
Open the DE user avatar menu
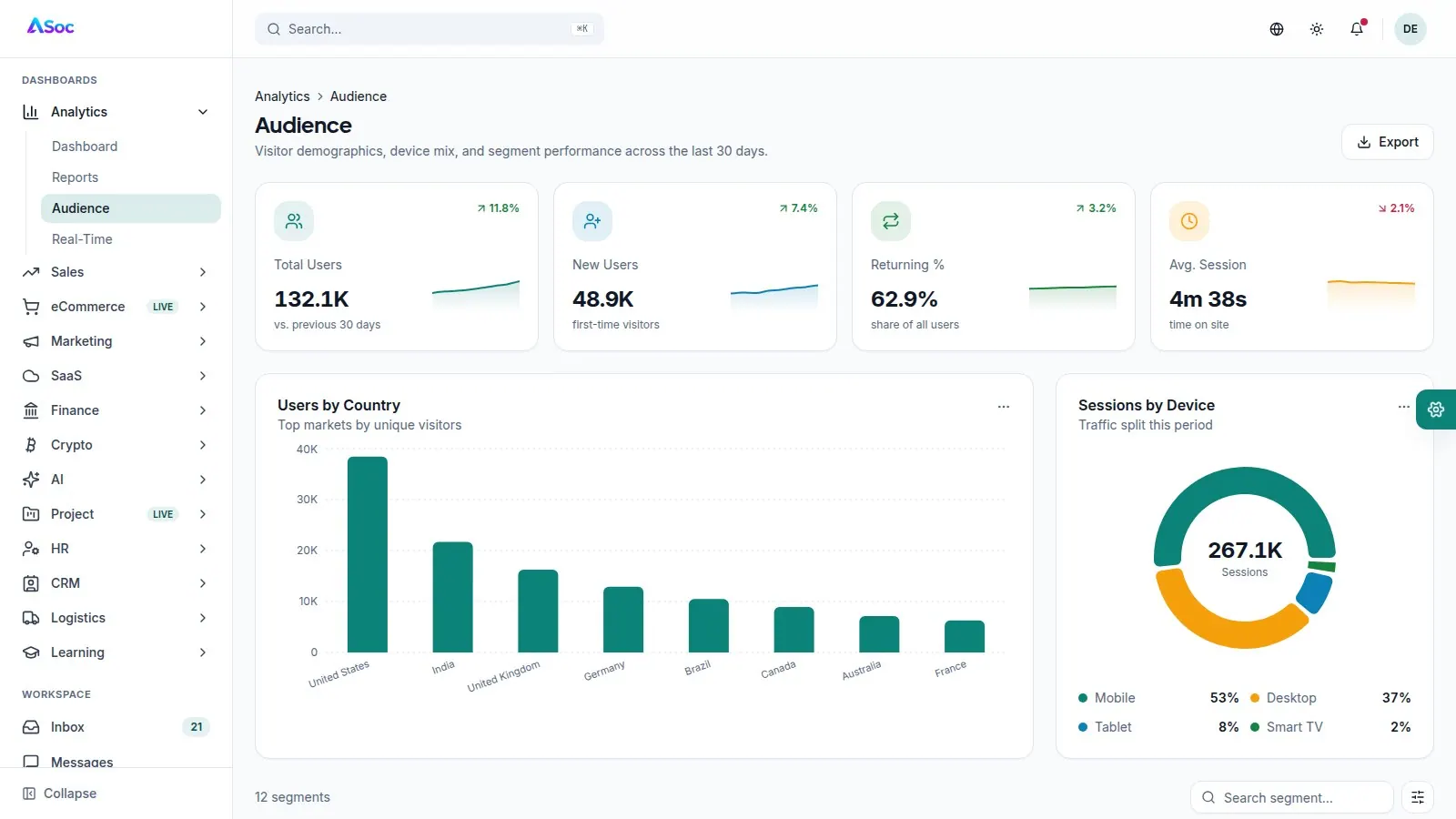pos(1410,29)
